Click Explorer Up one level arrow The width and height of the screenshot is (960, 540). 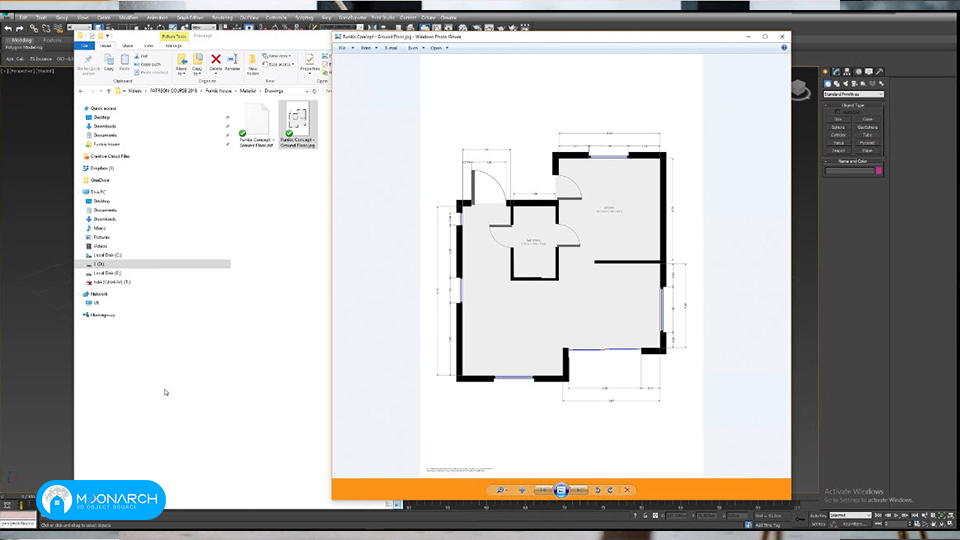108,91
